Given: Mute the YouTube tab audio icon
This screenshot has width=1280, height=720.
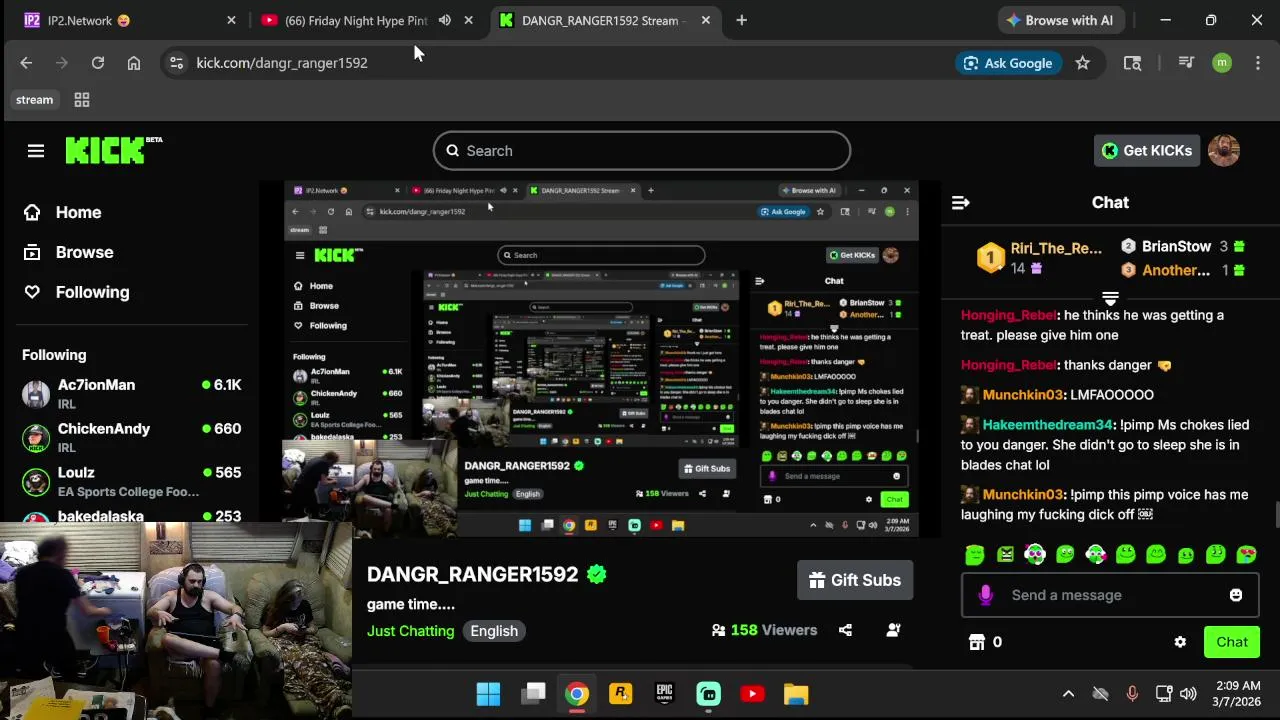Looking at the screenshot, I should click(445, 20).
